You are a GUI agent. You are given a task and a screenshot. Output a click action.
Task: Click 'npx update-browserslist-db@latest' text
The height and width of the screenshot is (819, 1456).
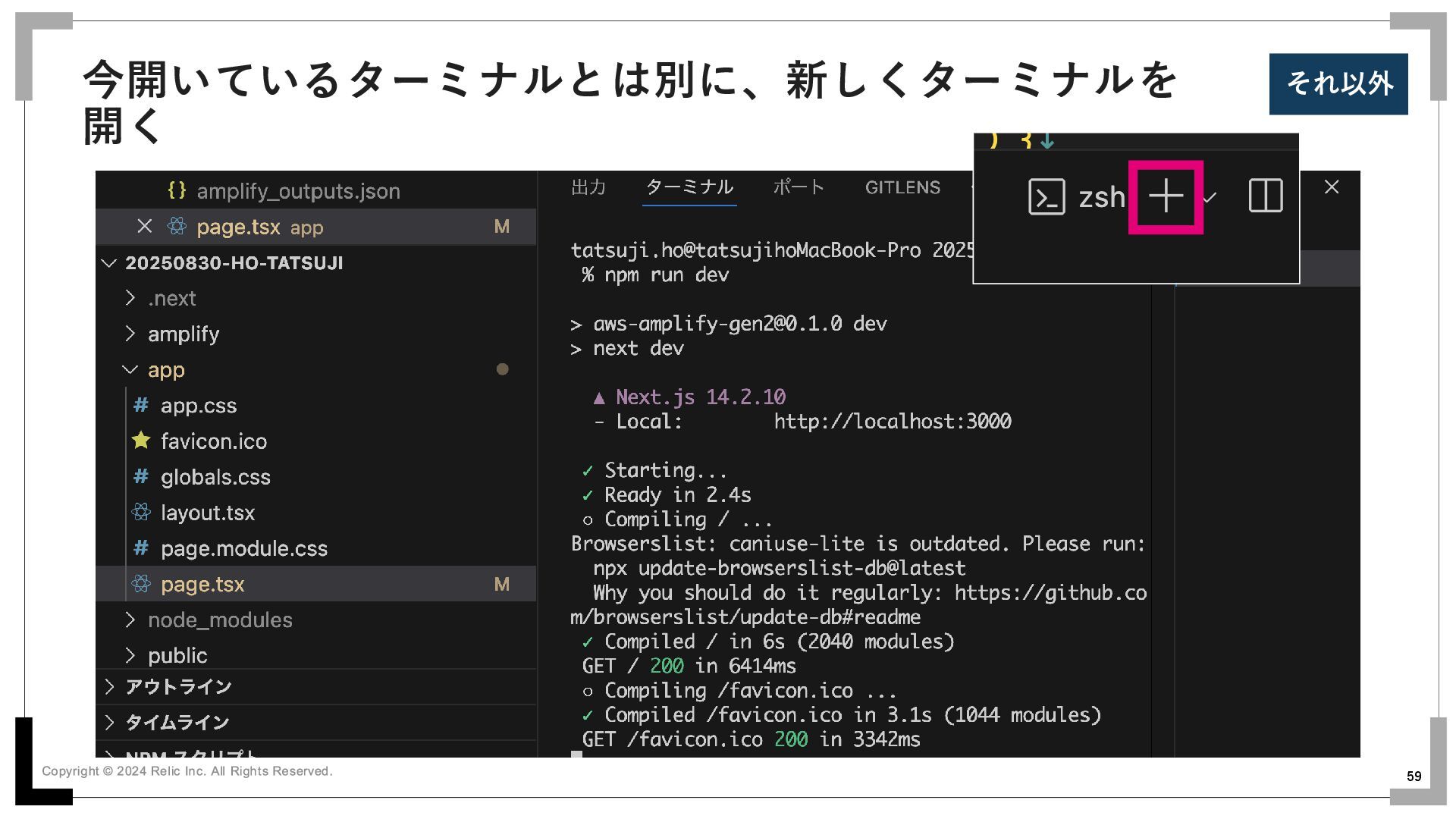[x=780, y=569]
